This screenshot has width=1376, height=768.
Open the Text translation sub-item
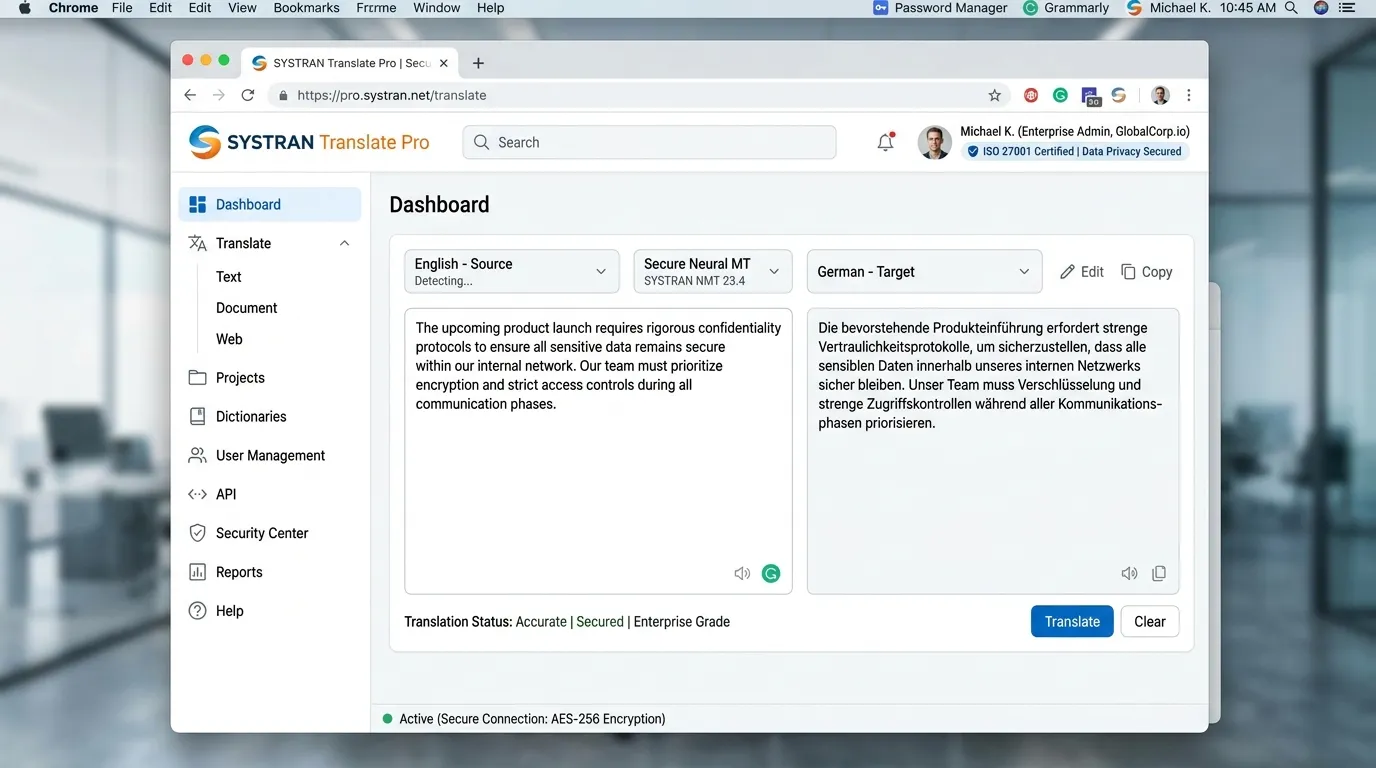229,277
